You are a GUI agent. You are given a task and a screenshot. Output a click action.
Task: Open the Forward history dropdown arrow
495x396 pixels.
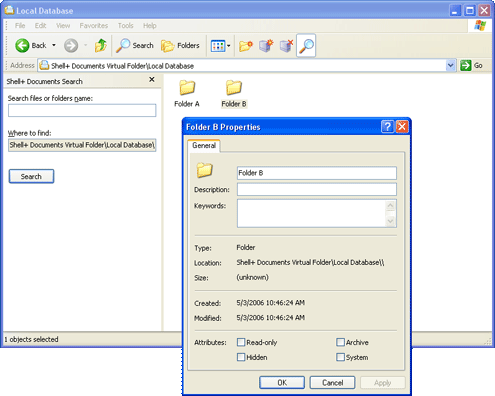[x=85, y=45]
